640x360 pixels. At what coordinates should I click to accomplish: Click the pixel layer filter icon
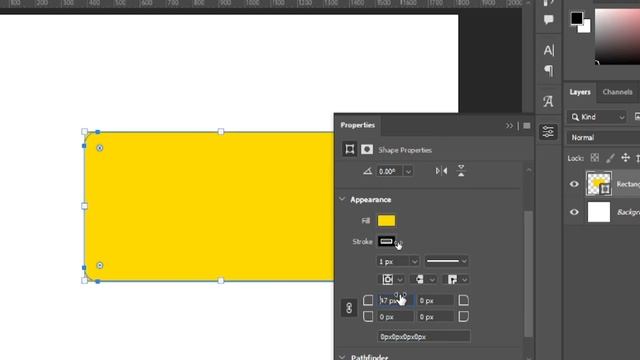[637, 117]
